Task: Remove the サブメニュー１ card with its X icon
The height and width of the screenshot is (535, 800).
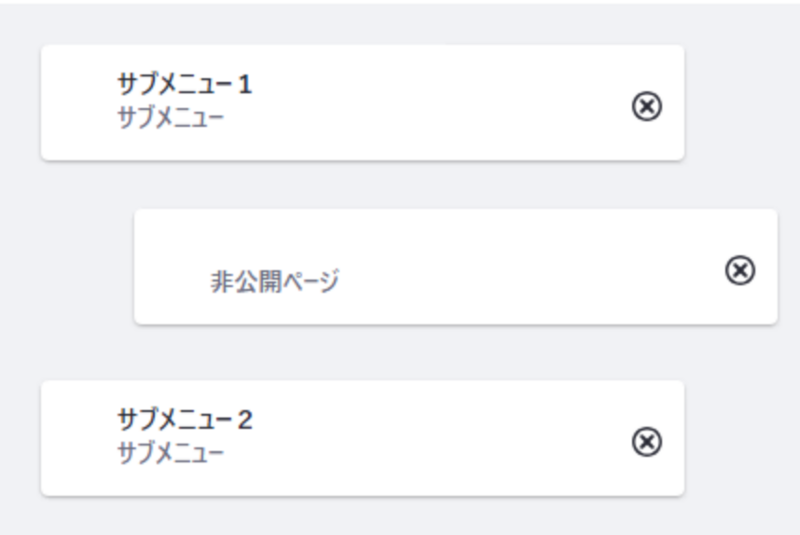Action: click(x=647, y=105)
